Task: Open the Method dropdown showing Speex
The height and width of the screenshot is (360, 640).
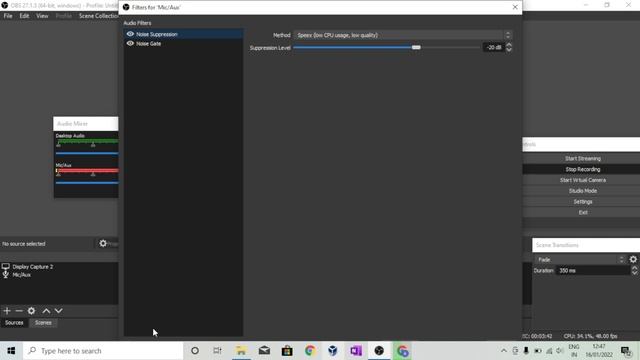Action: [402, 35]
